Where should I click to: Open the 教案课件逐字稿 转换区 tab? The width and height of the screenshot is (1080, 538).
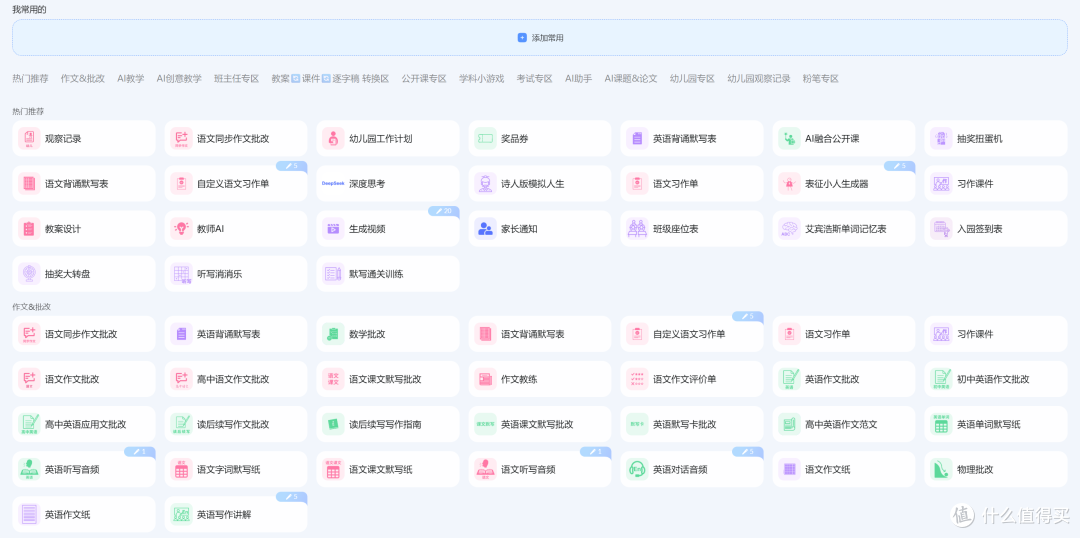(x=330, y=79)
